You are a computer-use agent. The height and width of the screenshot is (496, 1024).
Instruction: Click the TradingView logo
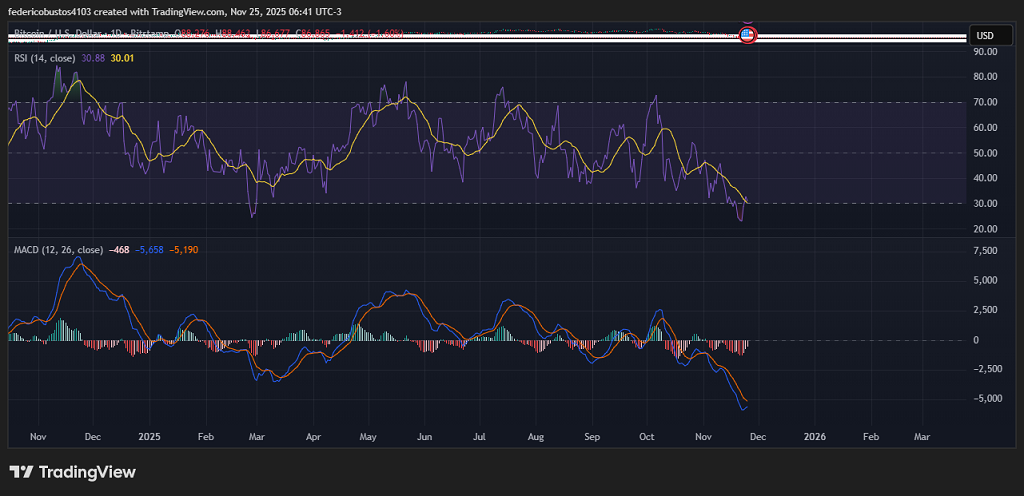click(72, 472)
